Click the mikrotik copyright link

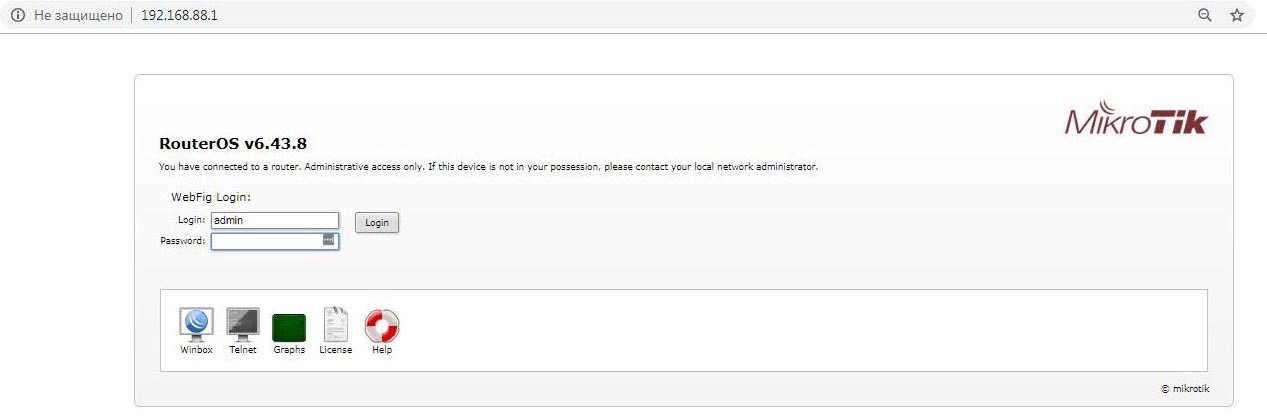click(x=1185, y=389)
